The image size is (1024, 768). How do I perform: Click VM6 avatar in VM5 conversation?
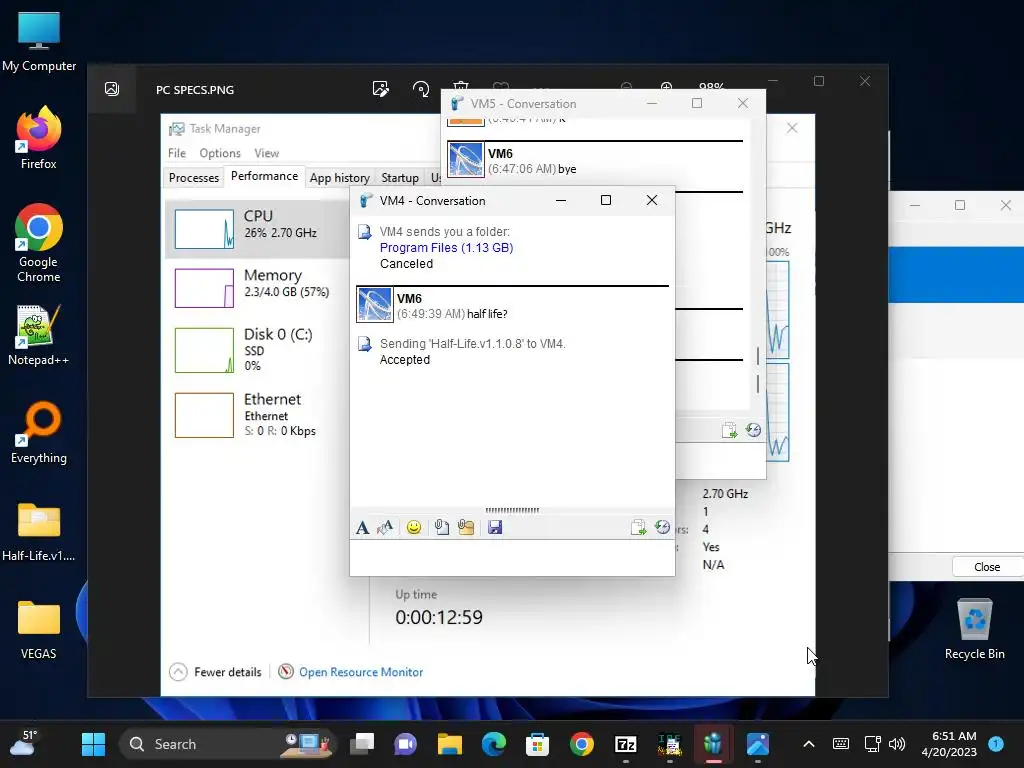click(x=466, y=160)
